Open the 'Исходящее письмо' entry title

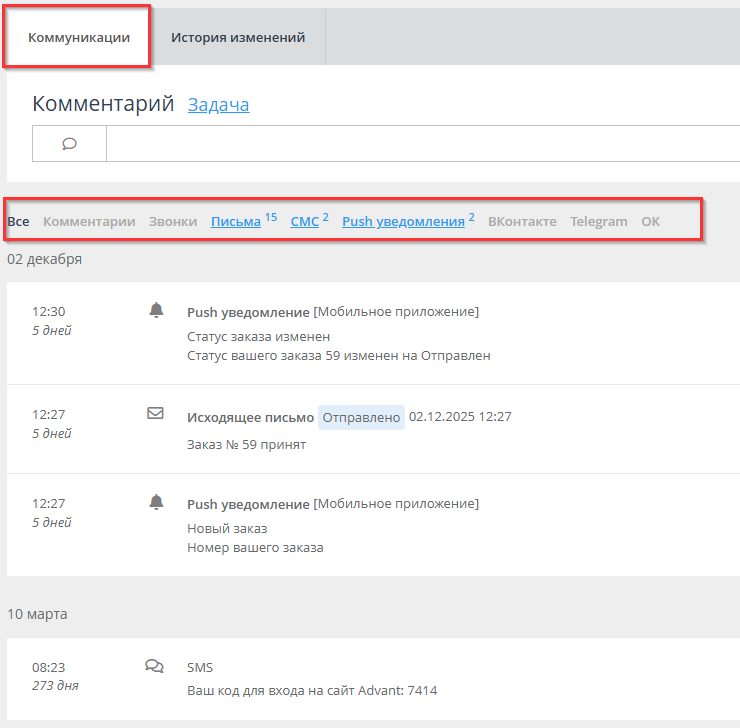(250, 417)
